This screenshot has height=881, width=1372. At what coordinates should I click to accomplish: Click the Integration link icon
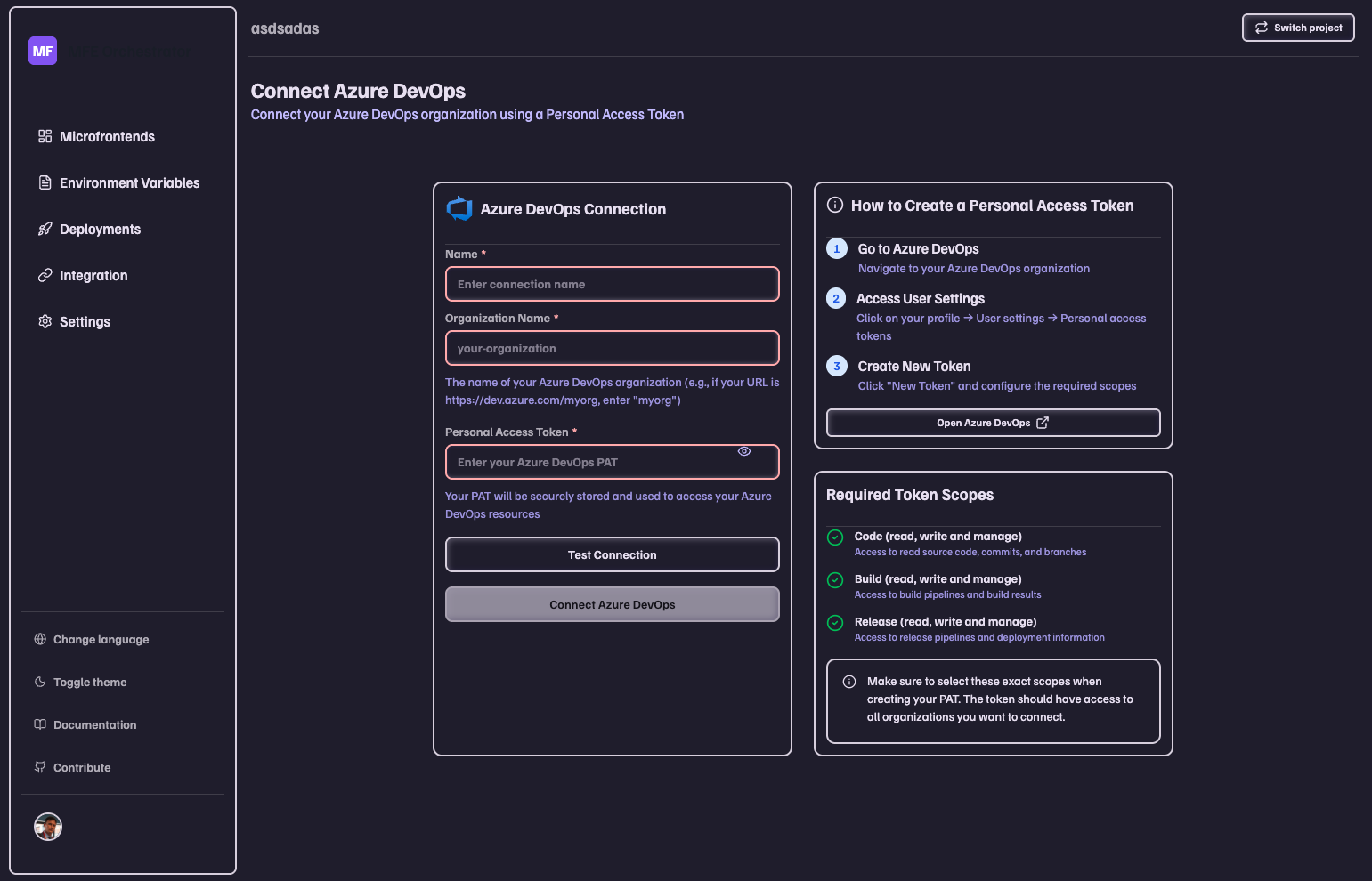45,275
